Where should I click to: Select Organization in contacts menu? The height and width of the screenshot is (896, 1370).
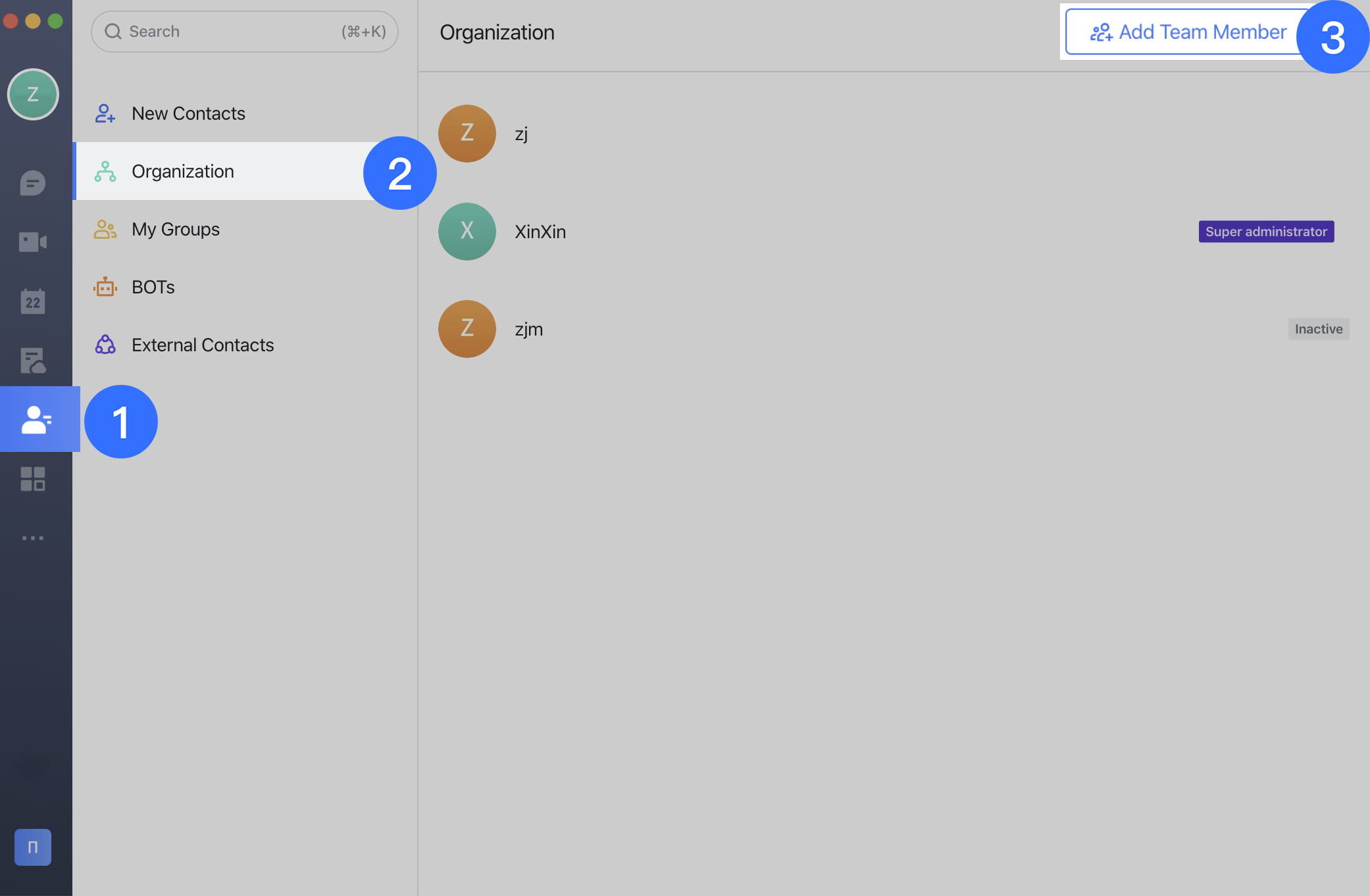click(183, 171)
